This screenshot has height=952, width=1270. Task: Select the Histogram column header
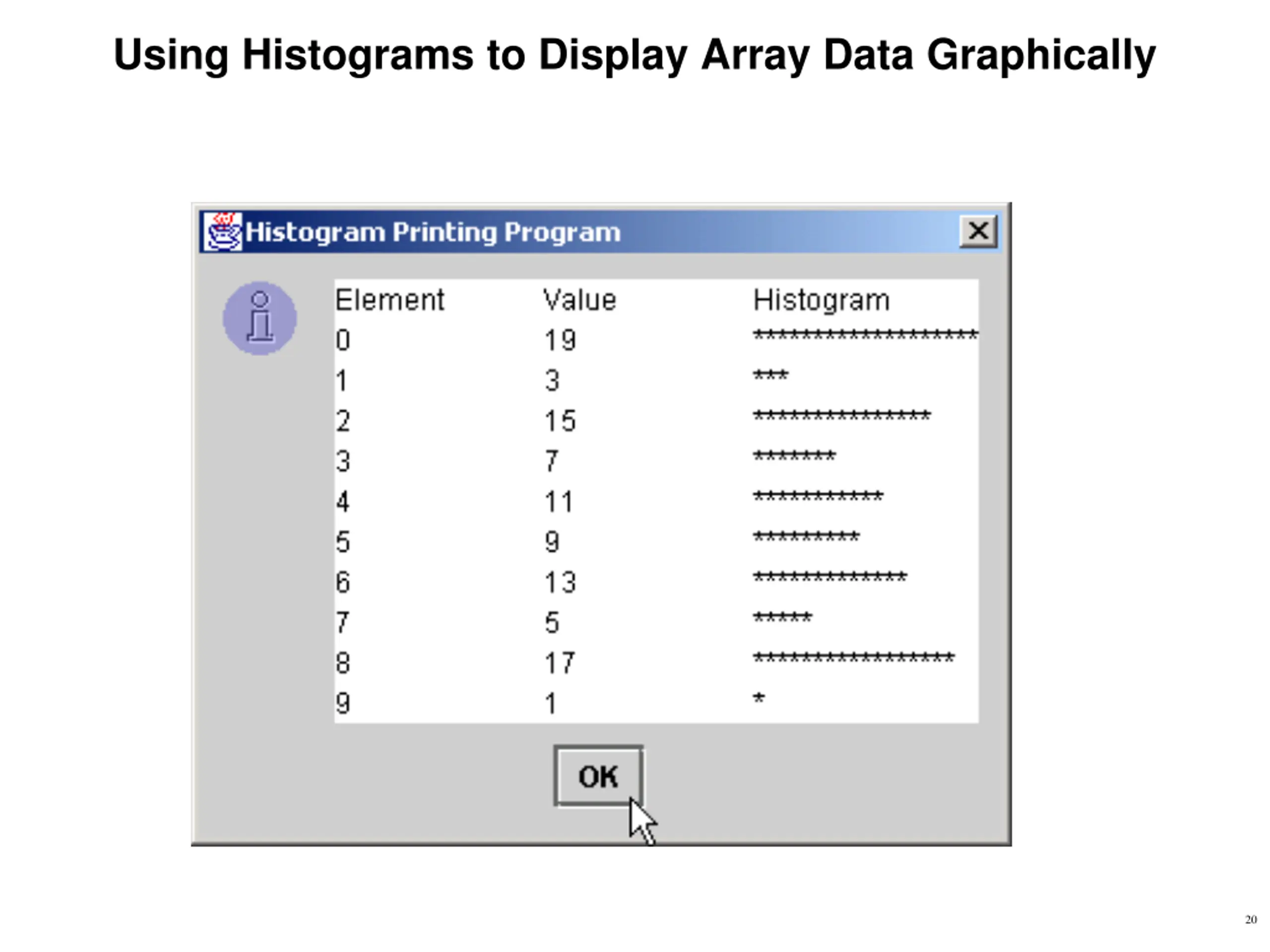coord(822,300)
